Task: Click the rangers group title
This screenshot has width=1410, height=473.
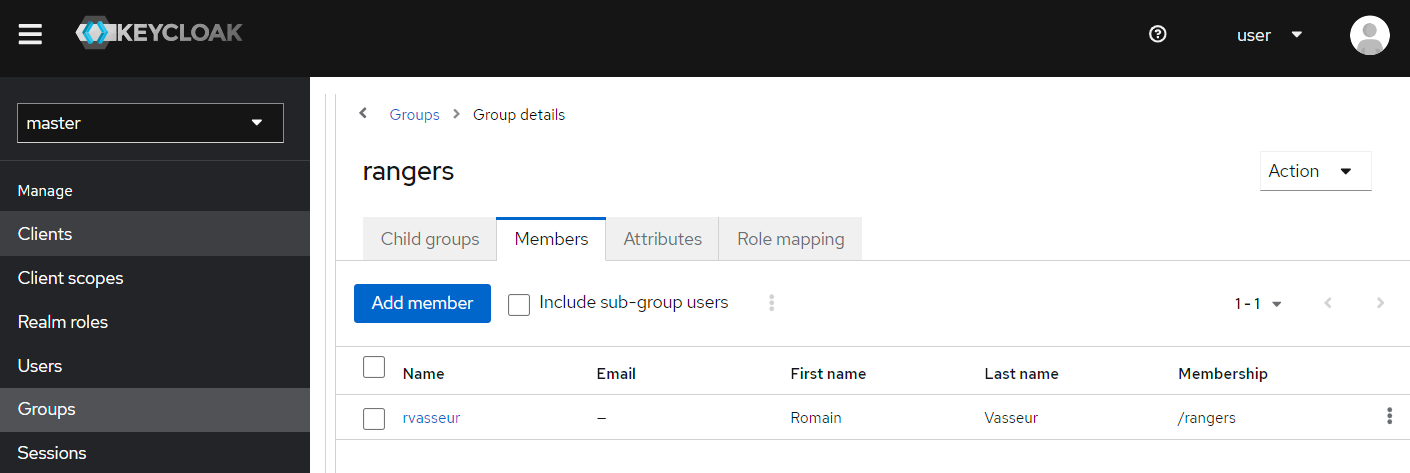Action: [x=408, y=172]
